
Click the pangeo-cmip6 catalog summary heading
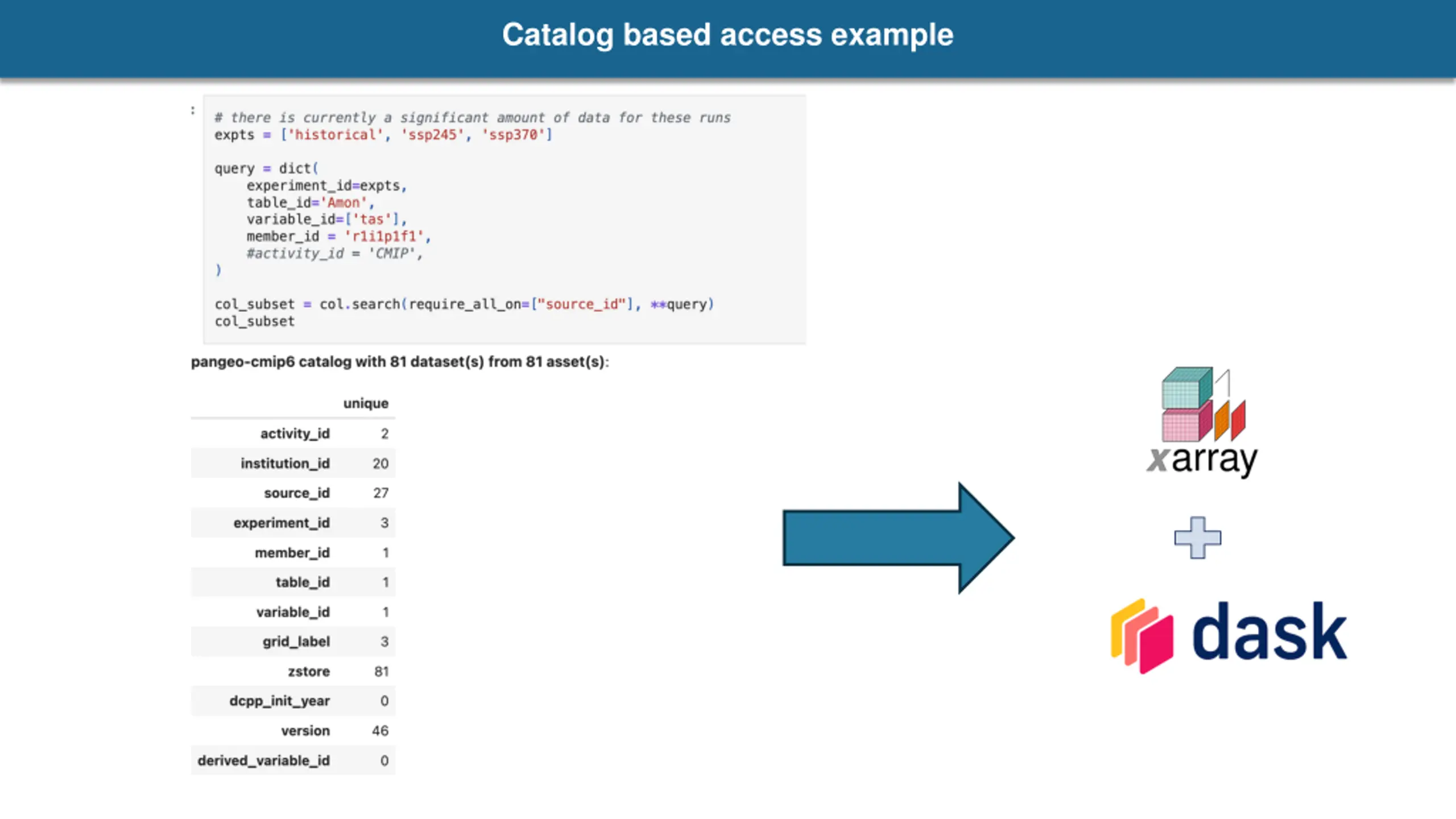coord(400,362)
